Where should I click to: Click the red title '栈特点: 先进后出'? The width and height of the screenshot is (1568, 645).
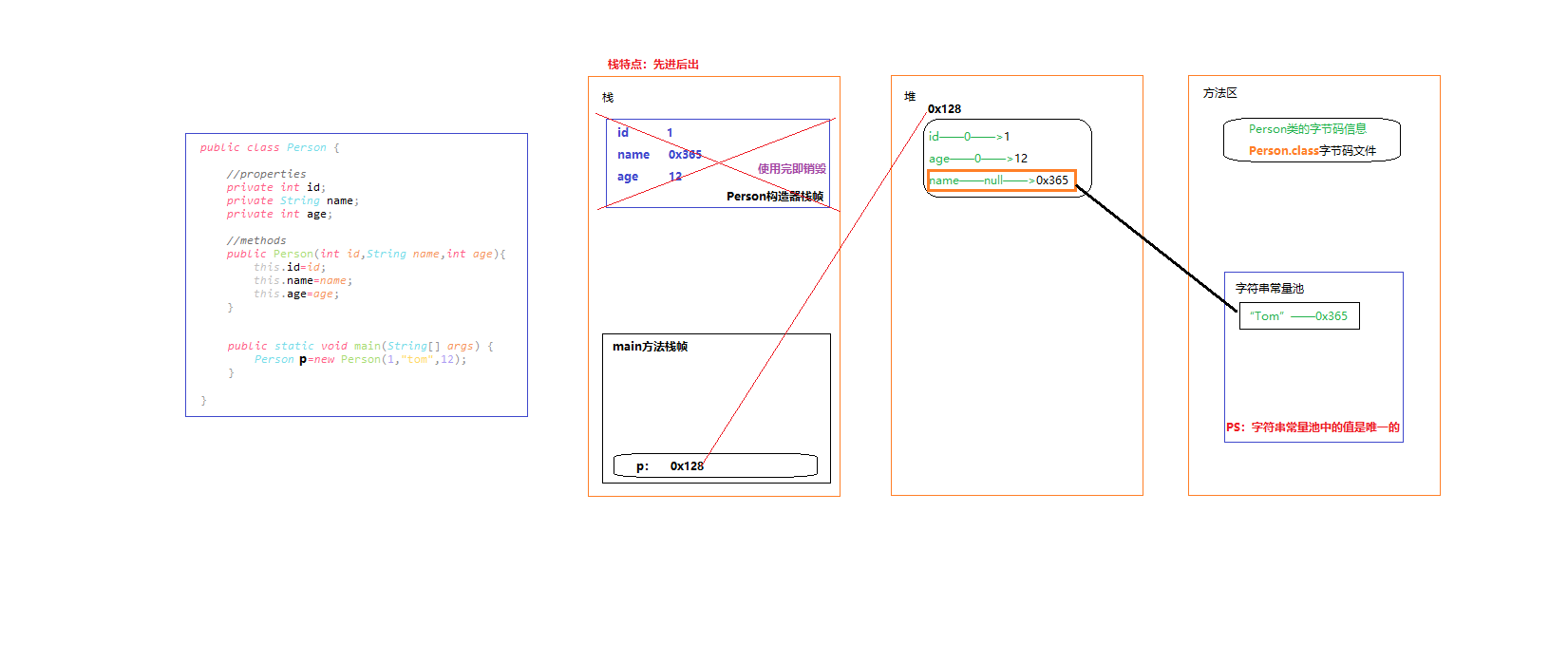point(653,65)
